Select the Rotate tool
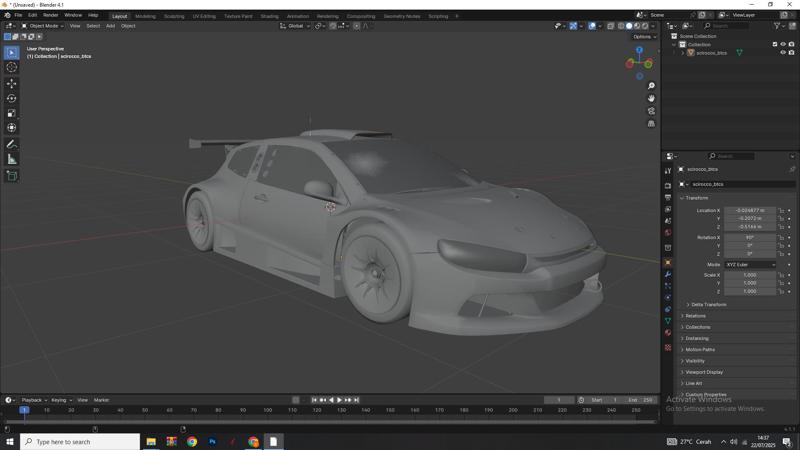 pos(12,98)
